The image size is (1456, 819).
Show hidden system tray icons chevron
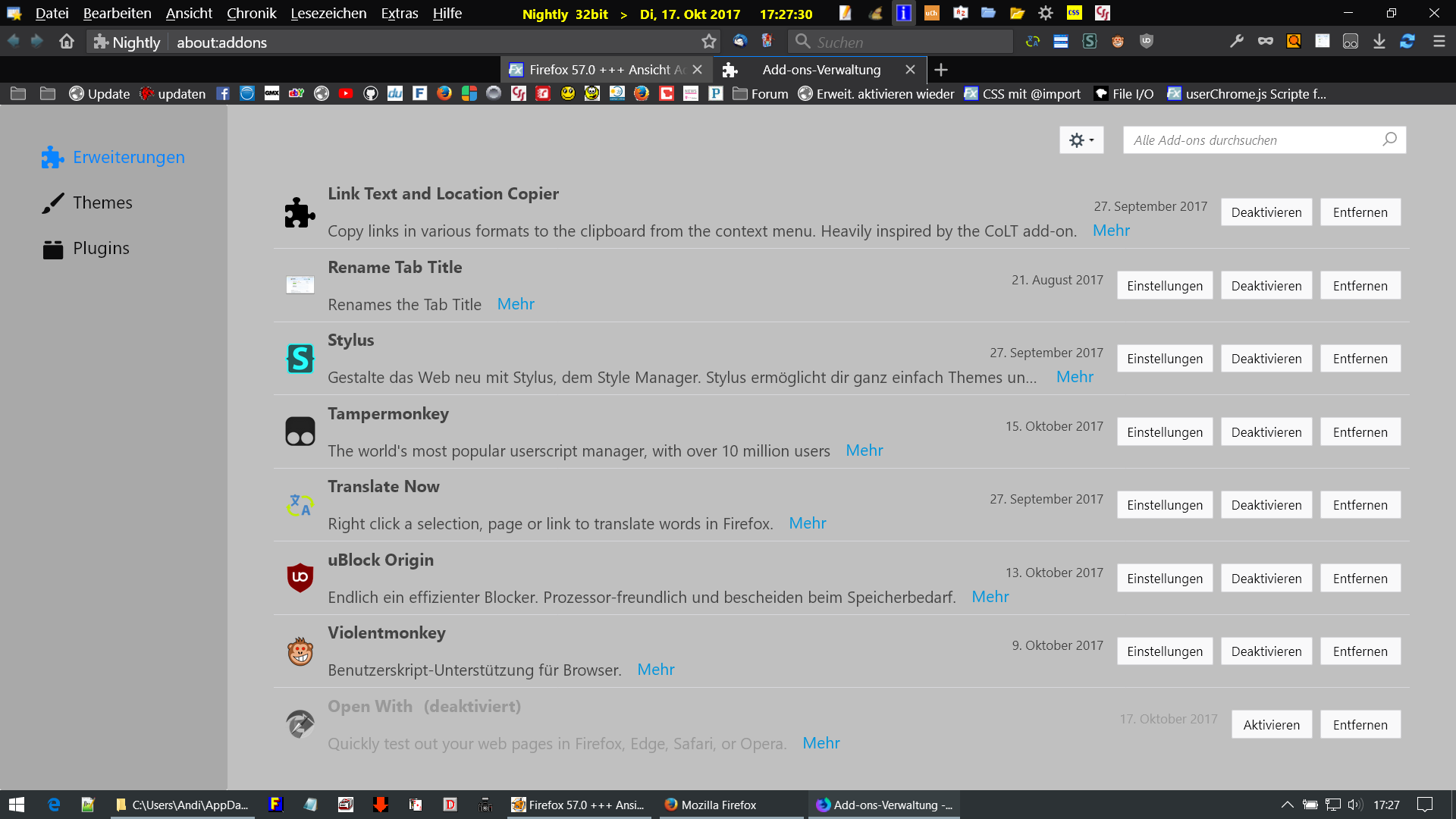click(x=1287, y=805)
